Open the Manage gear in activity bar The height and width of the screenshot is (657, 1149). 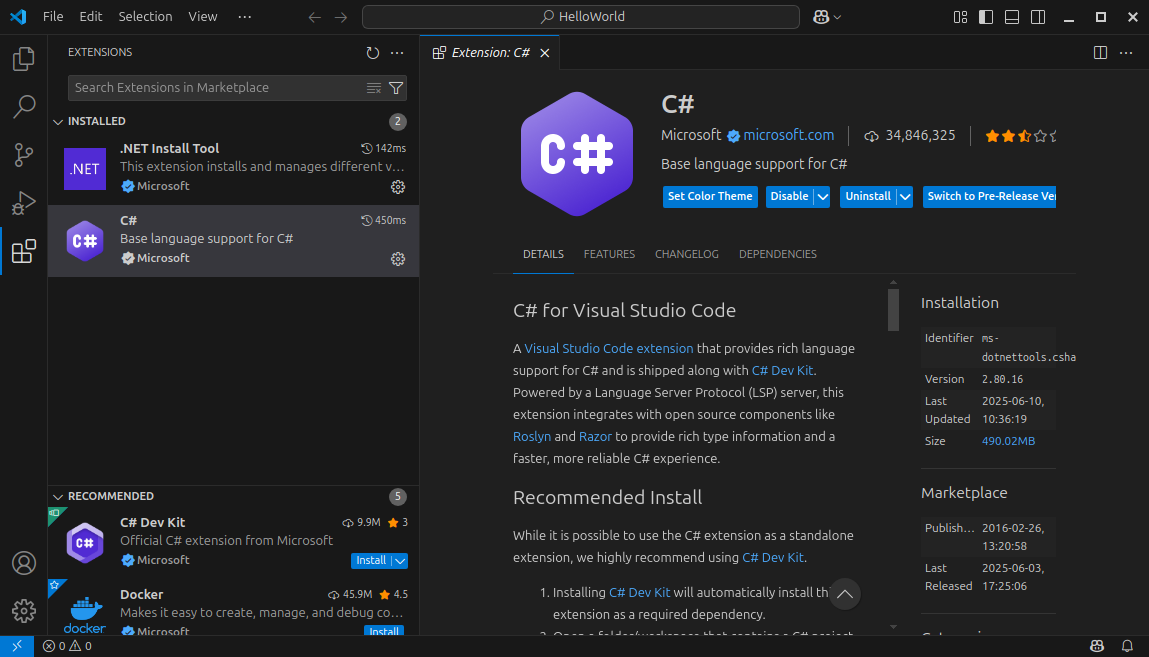tap(23, 611)
